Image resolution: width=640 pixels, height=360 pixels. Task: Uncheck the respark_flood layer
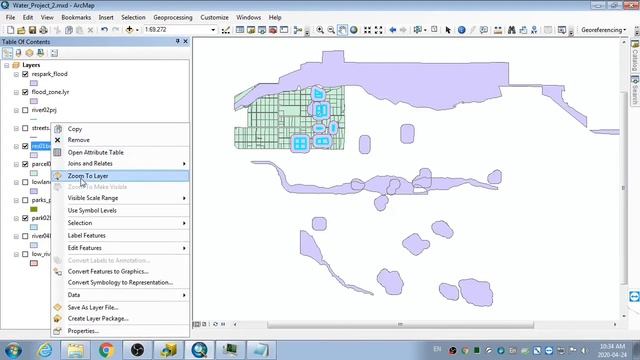[25, 74]
